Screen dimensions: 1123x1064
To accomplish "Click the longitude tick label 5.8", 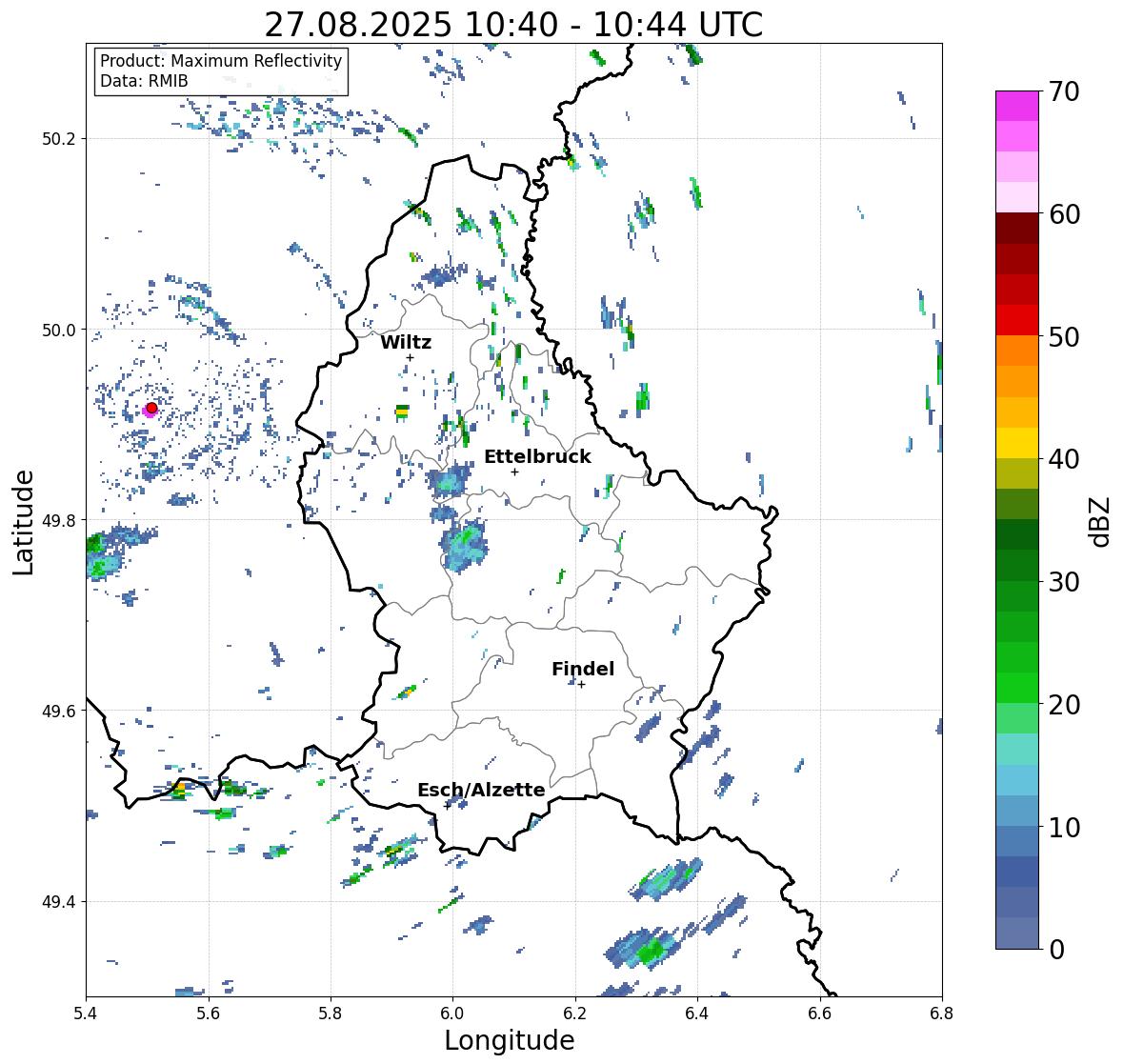I will pos(331,1013).
